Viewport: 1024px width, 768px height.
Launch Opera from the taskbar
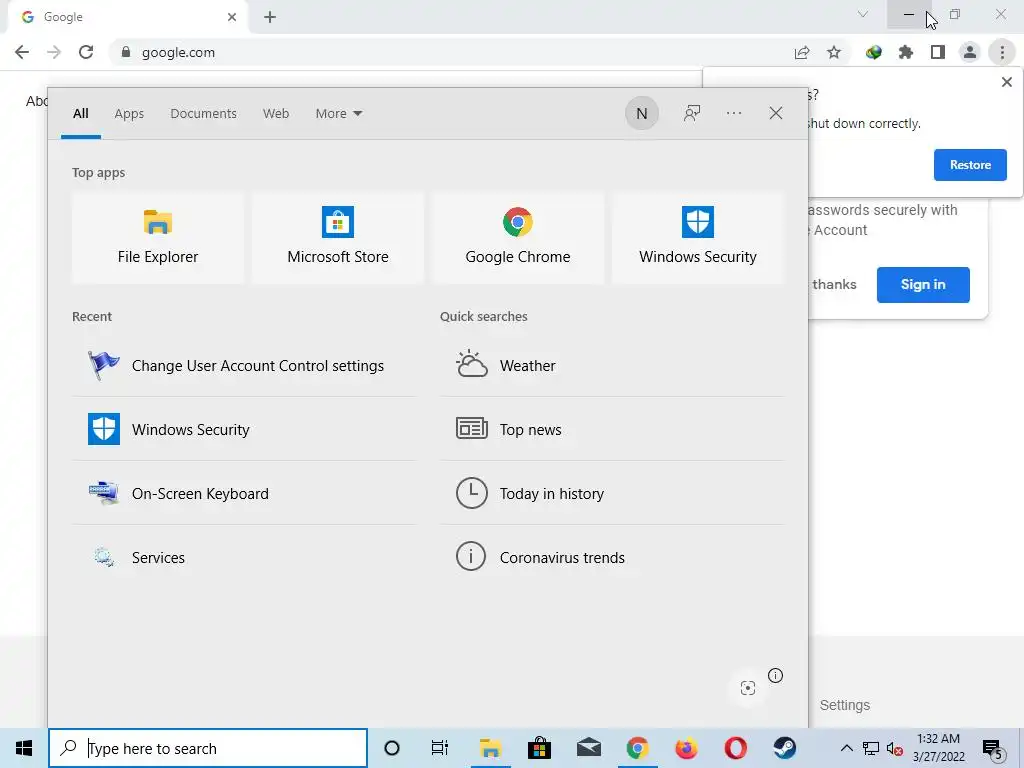tap(735, 748)
